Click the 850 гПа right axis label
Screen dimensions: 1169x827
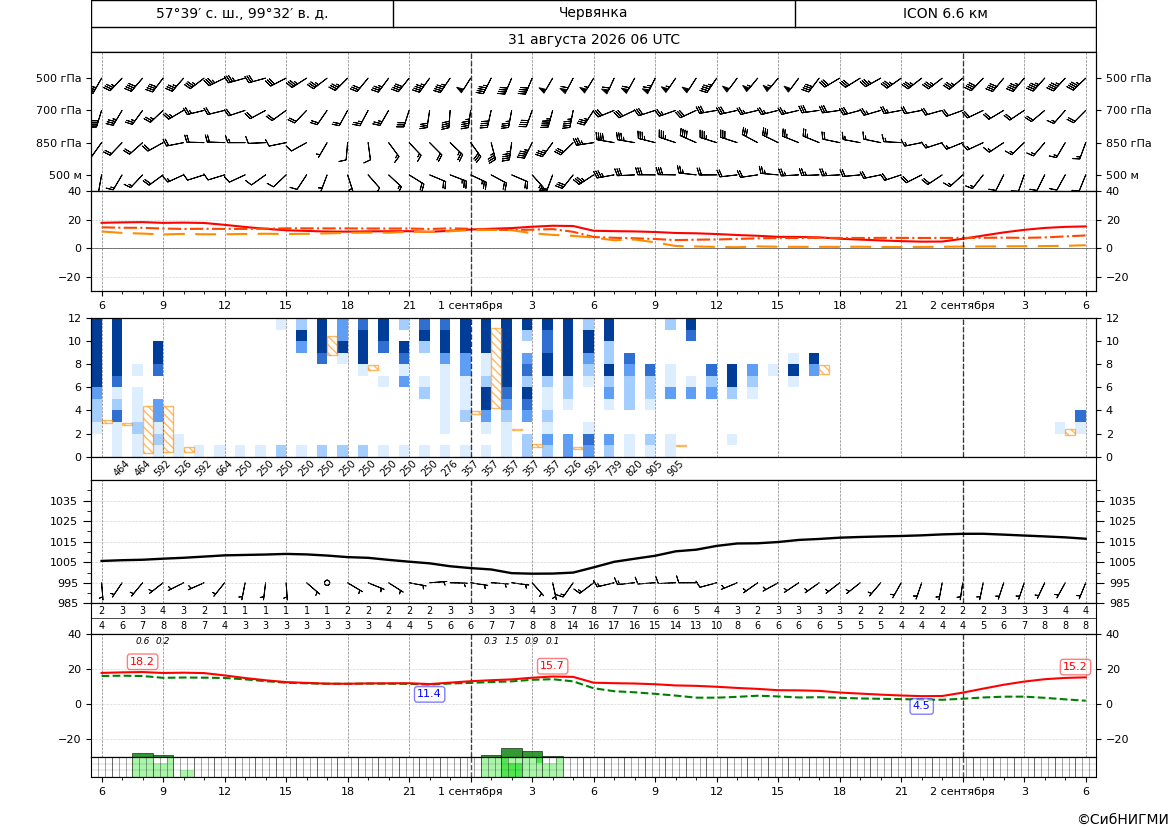[x=1129, y=143]
